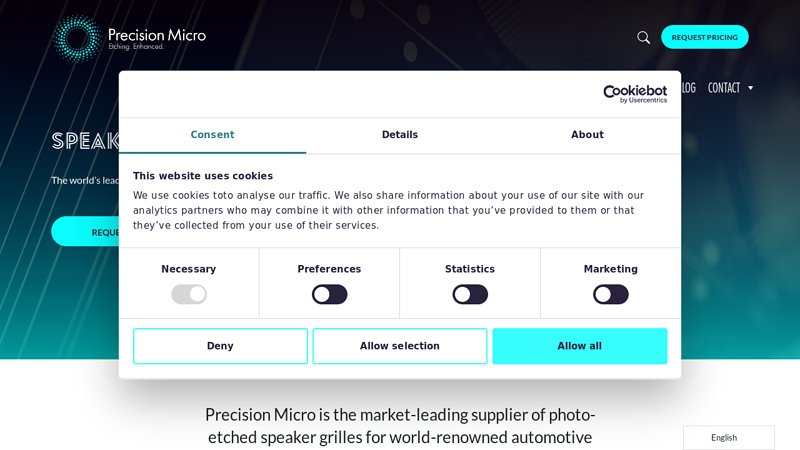
Task: Toggle the Necessary cookies switch
Action: [x=189, y=294]
